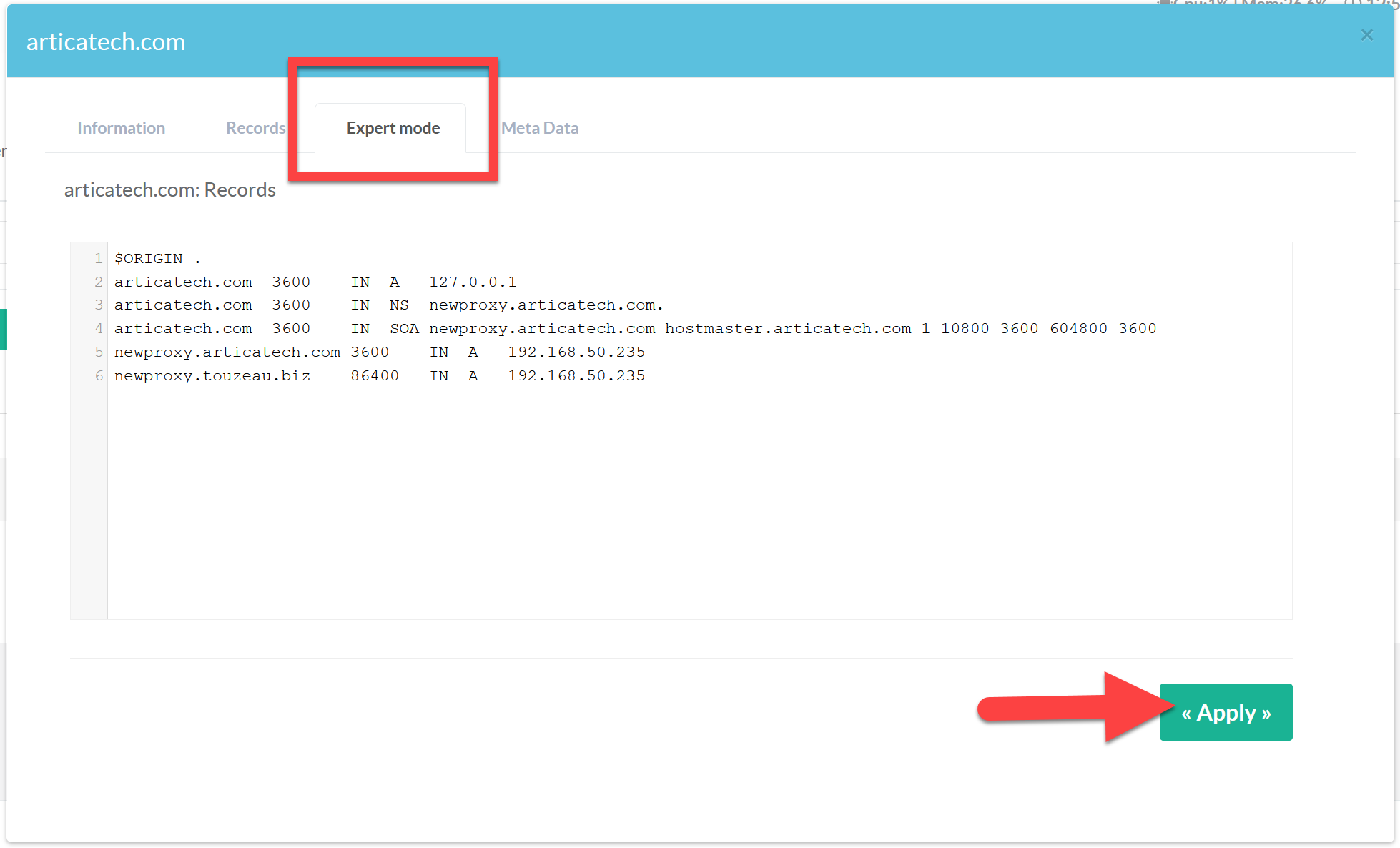1400x848 pixels.
Task: Click the 86400 TTL value
Action: click(374, 376)
